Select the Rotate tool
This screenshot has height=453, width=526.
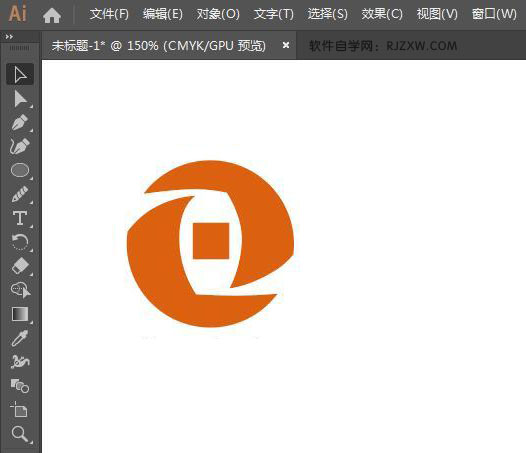[20, 242]
